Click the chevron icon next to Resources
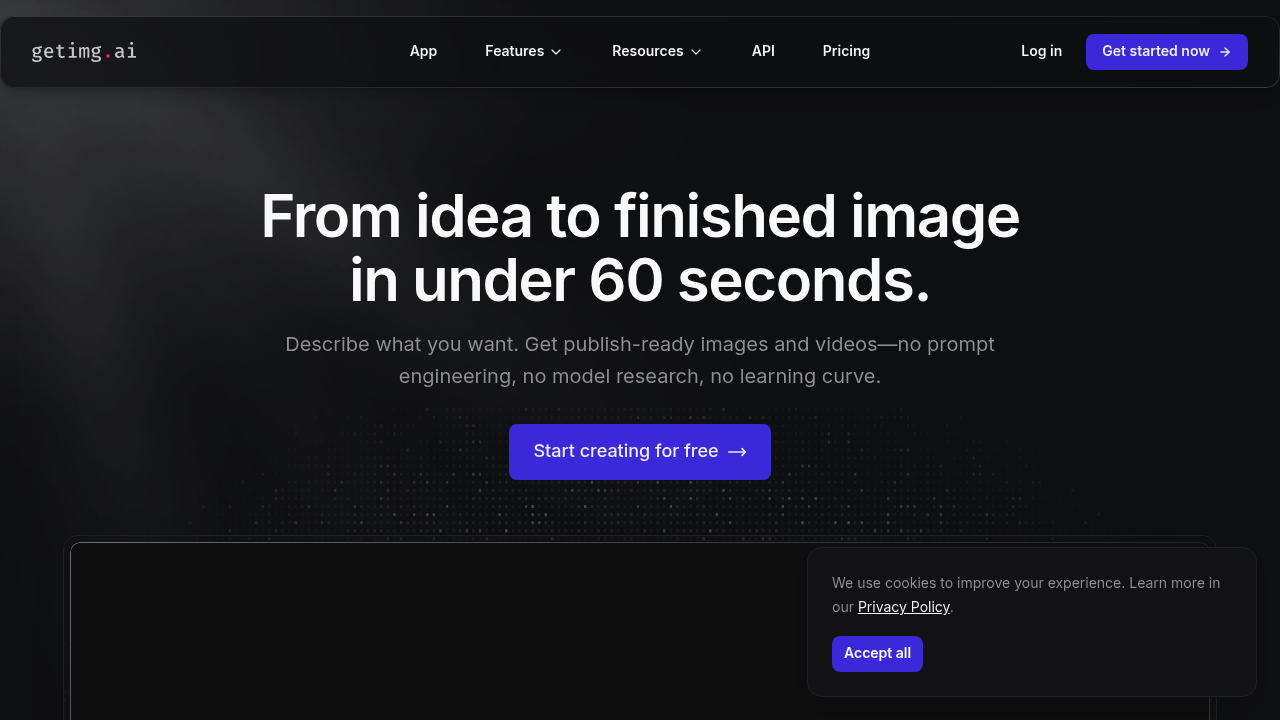1280x720 pixels. (x=696, y=52)
